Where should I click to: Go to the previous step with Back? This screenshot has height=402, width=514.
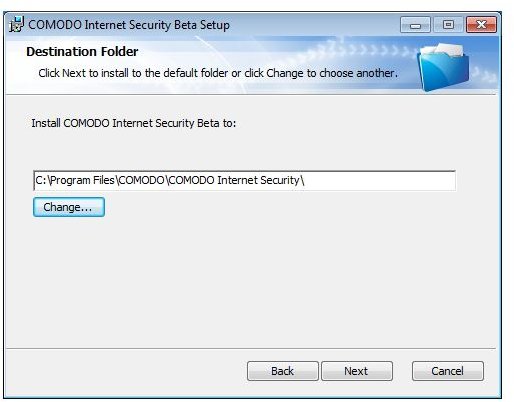(x=283, y=371)
